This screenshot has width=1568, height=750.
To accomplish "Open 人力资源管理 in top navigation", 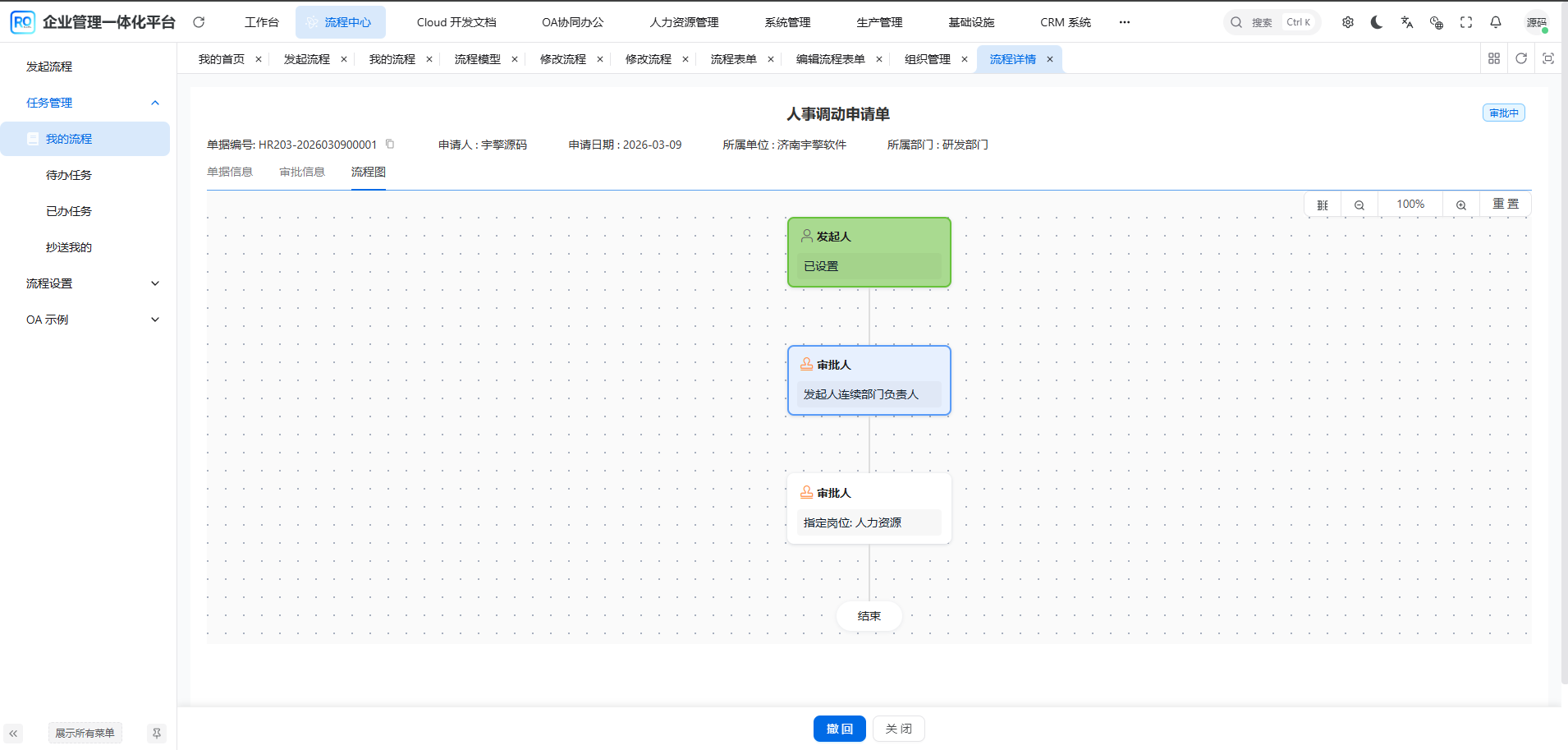I will point(684,22).
